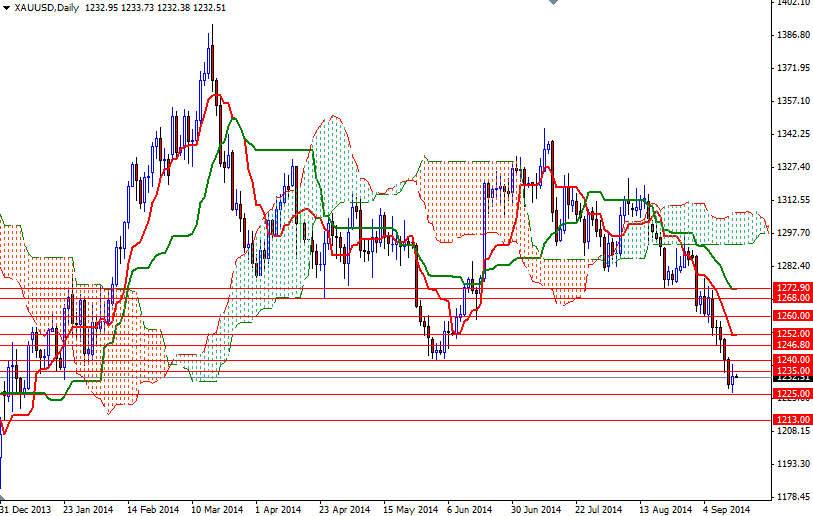Click the 4 Sep 2014 date label
This screenshot has height=516, width=813.
coord(727,509)
